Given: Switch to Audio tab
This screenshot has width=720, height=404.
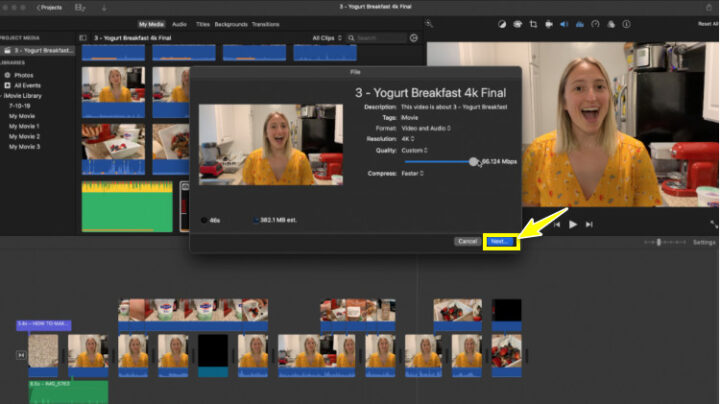Looking at the screenshot, I should [179, 24].
